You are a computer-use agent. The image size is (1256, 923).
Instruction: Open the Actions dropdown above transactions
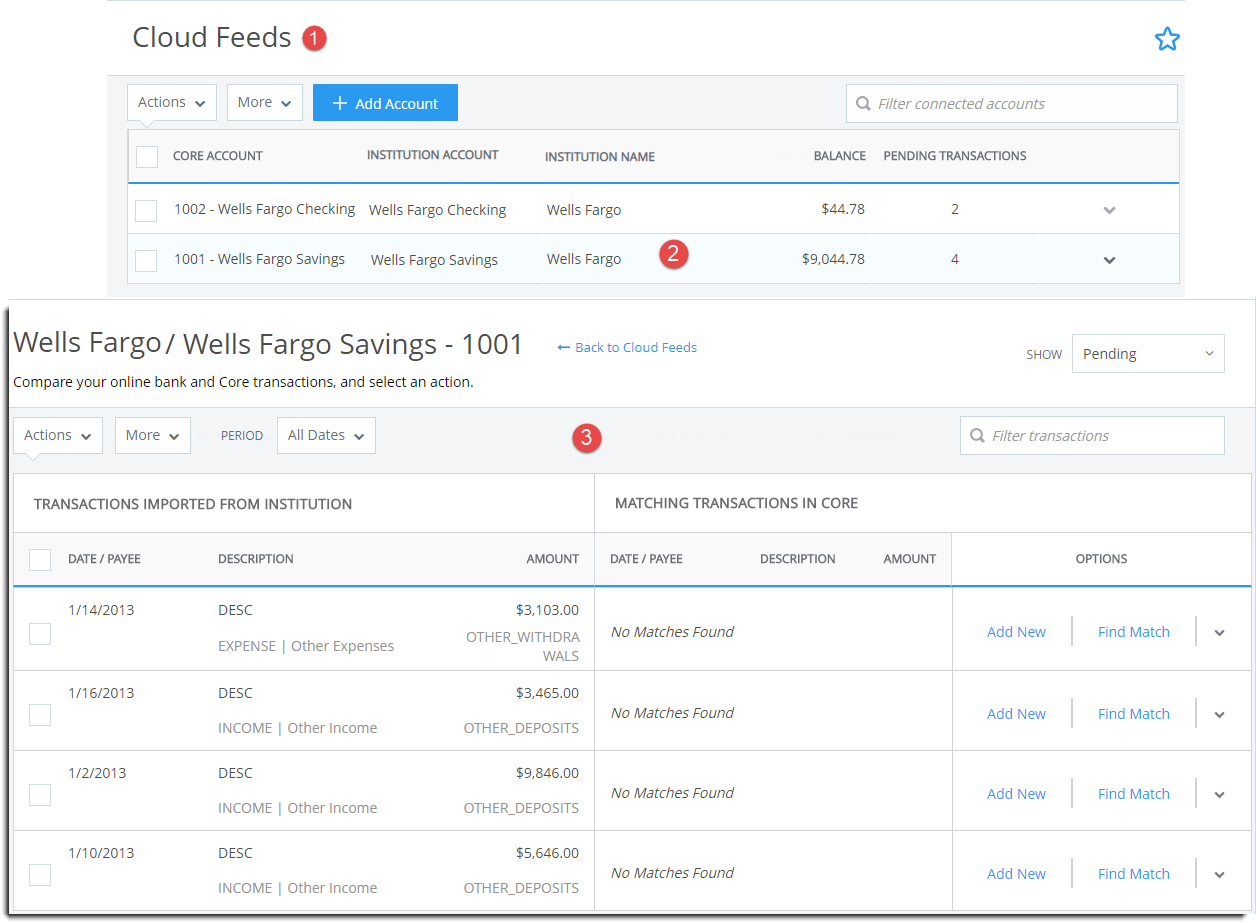[x=58, y=435]
